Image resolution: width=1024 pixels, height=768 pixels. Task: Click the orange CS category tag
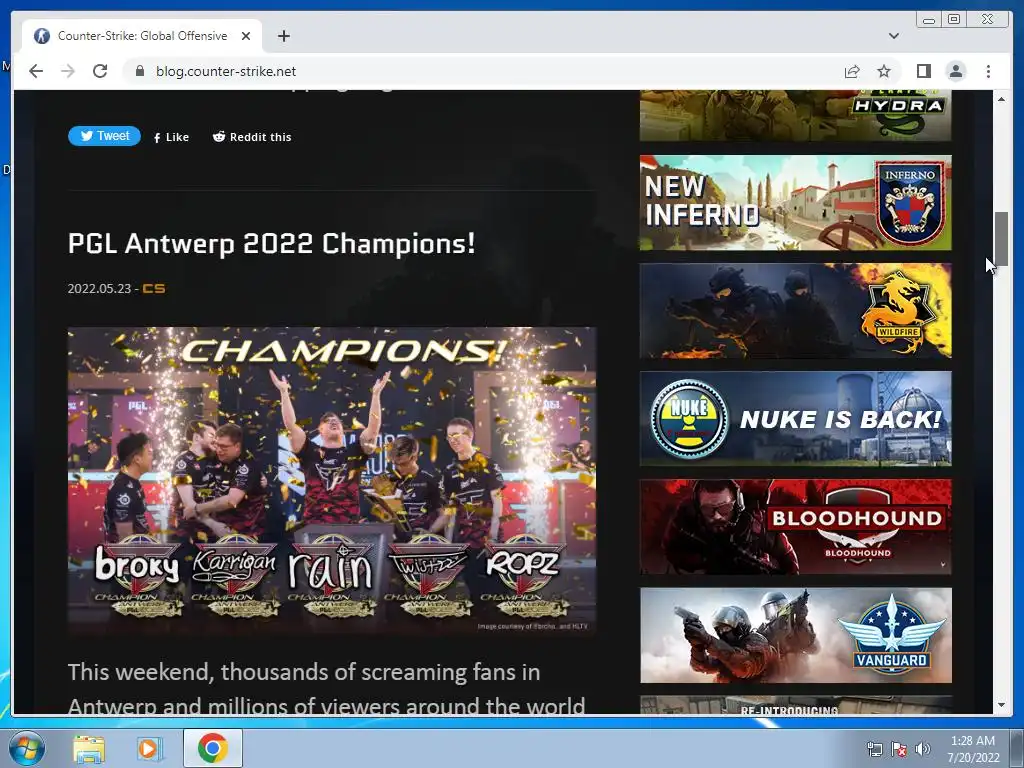pyautogui.click(x=154, y=288)
